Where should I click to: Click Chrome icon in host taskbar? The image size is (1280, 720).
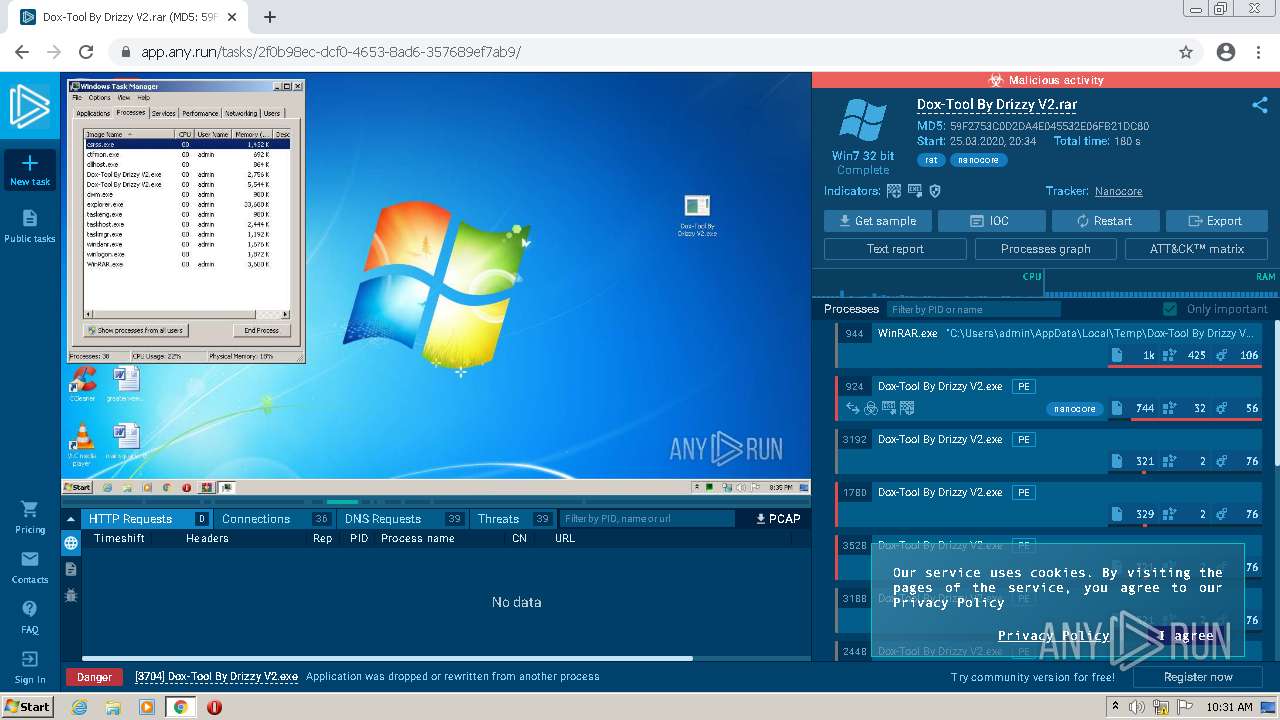180,707
